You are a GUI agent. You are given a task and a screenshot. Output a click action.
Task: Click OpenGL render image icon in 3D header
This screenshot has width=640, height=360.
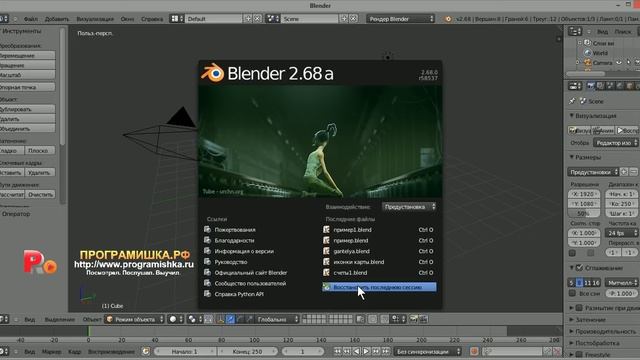413,319
